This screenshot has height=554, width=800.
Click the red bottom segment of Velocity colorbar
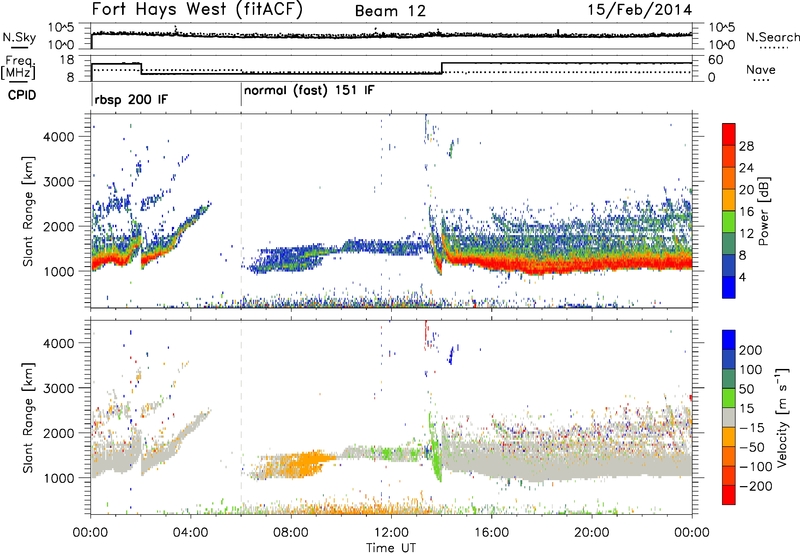(x=729, y=495)
